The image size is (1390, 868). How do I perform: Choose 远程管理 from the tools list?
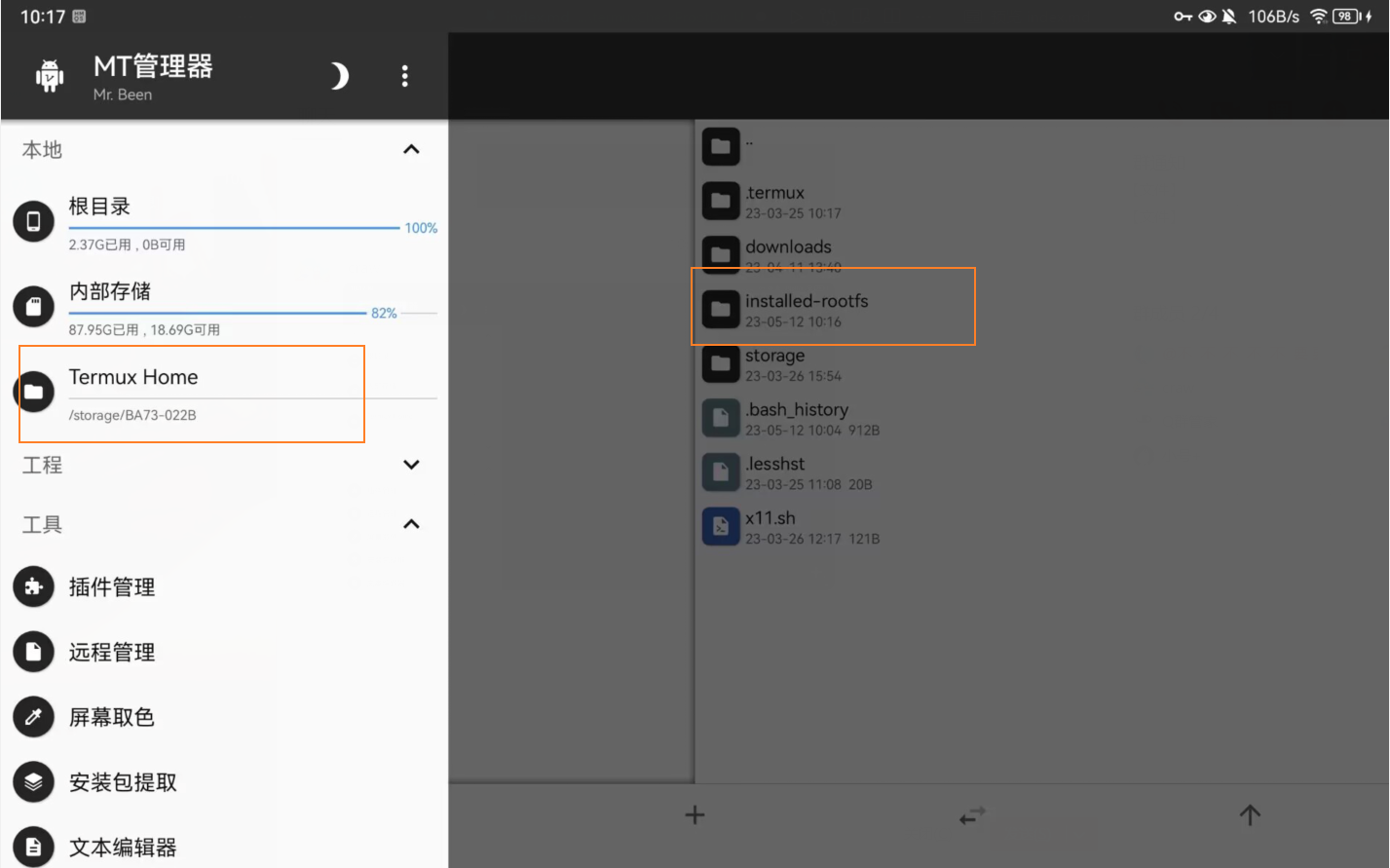[x=112, y=653]
